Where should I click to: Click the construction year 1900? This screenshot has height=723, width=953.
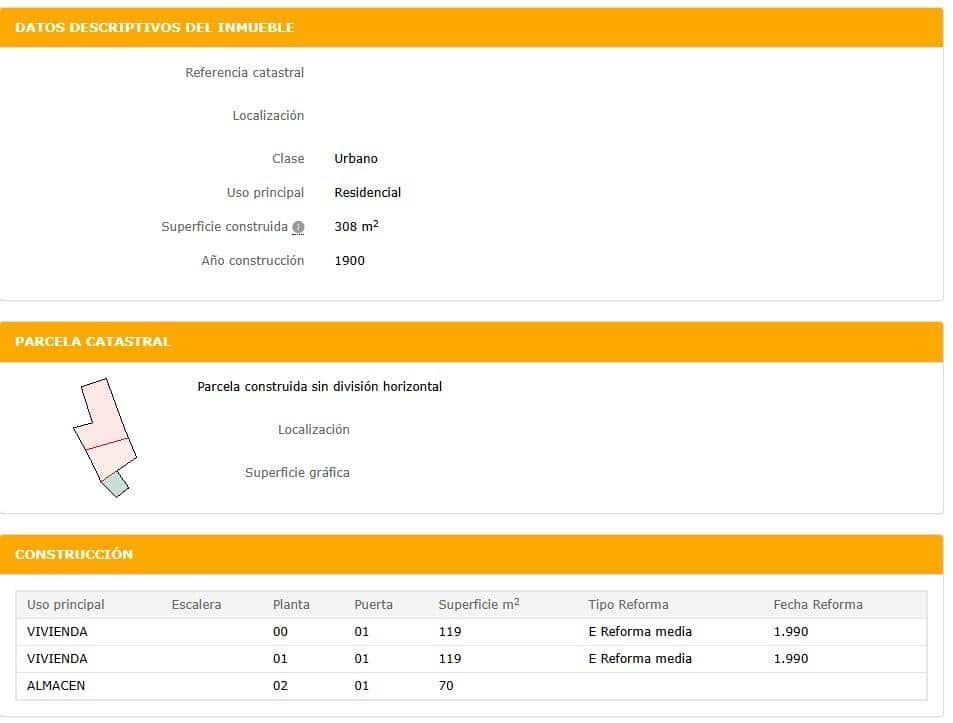click(x=350, y=260)
